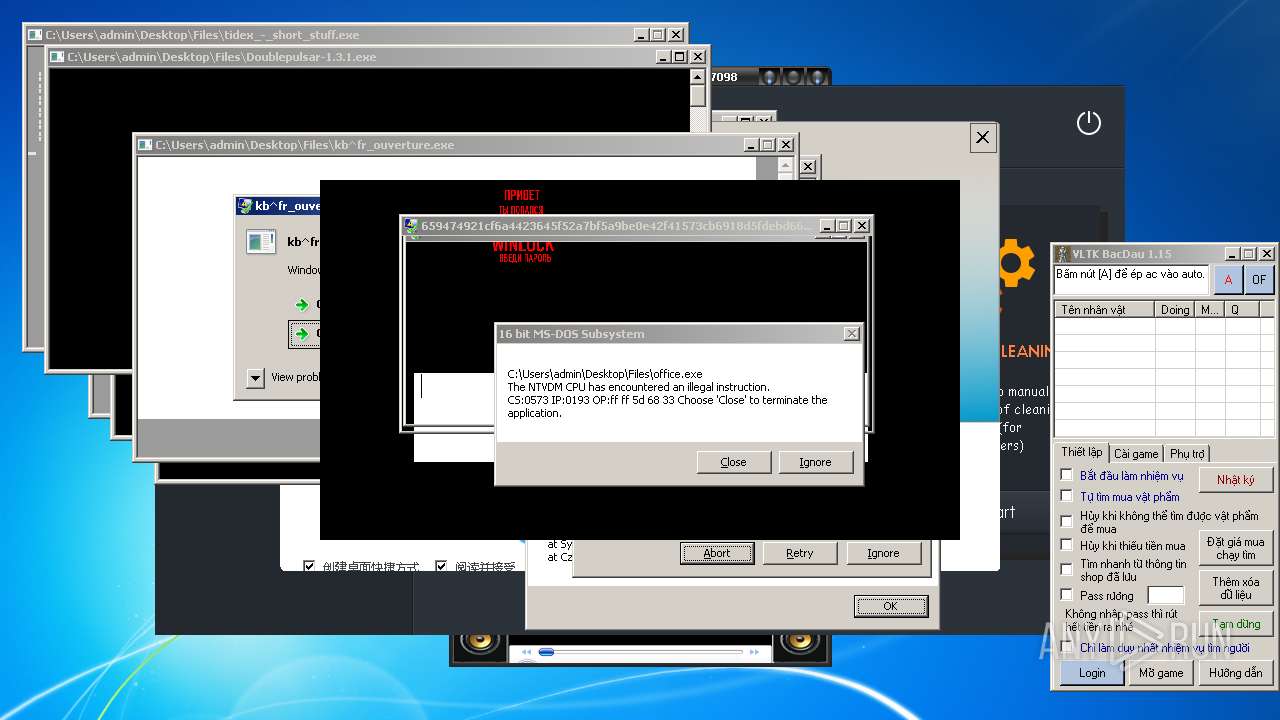Click the Mở game button

(1161, 673)
